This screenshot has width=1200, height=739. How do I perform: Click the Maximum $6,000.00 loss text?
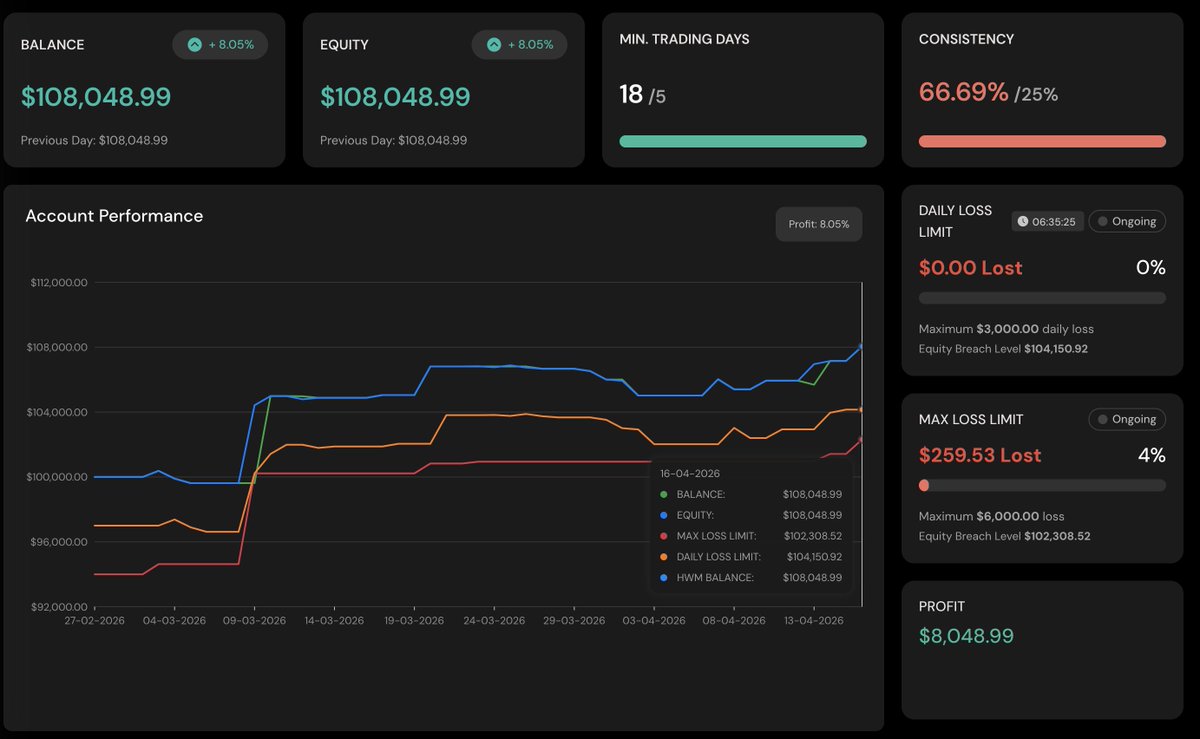991,516
